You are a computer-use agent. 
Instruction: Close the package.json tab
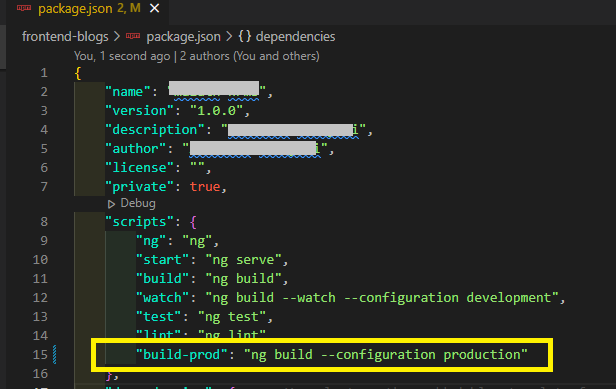tap(155, 8)
